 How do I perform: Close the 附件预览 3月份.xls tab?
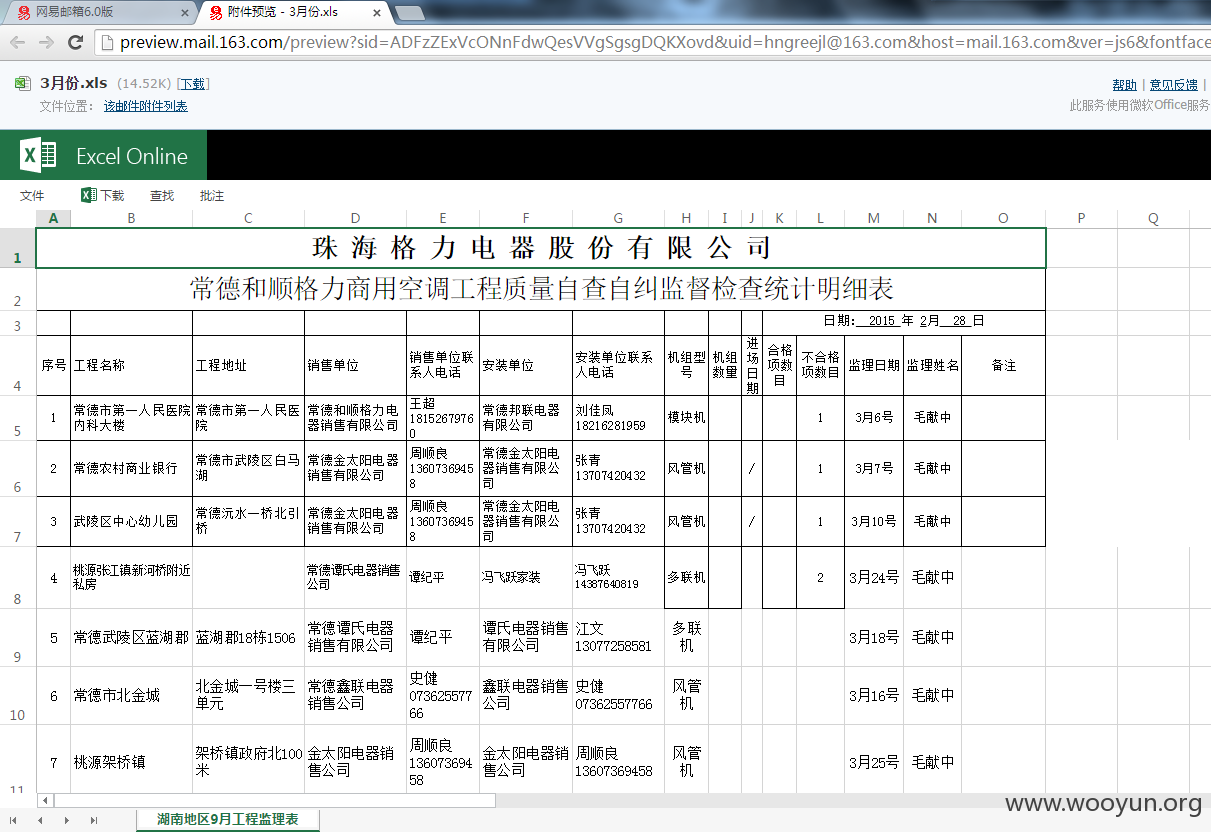[376, 13]
